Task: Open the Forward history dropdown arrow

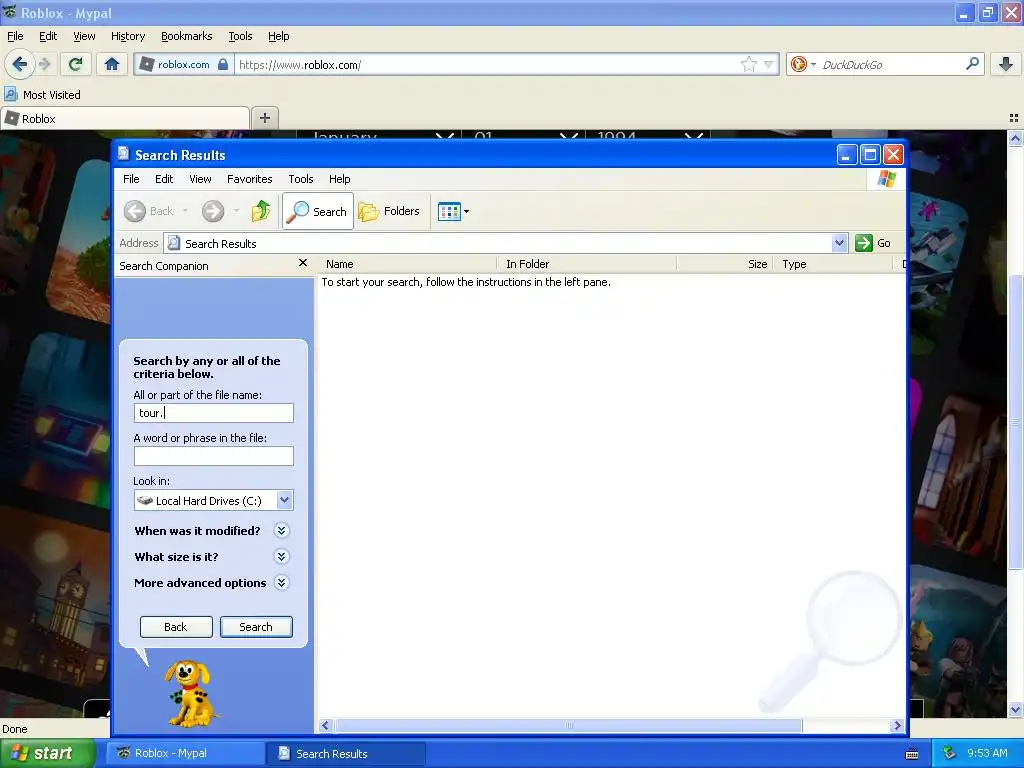Action: 236,211
